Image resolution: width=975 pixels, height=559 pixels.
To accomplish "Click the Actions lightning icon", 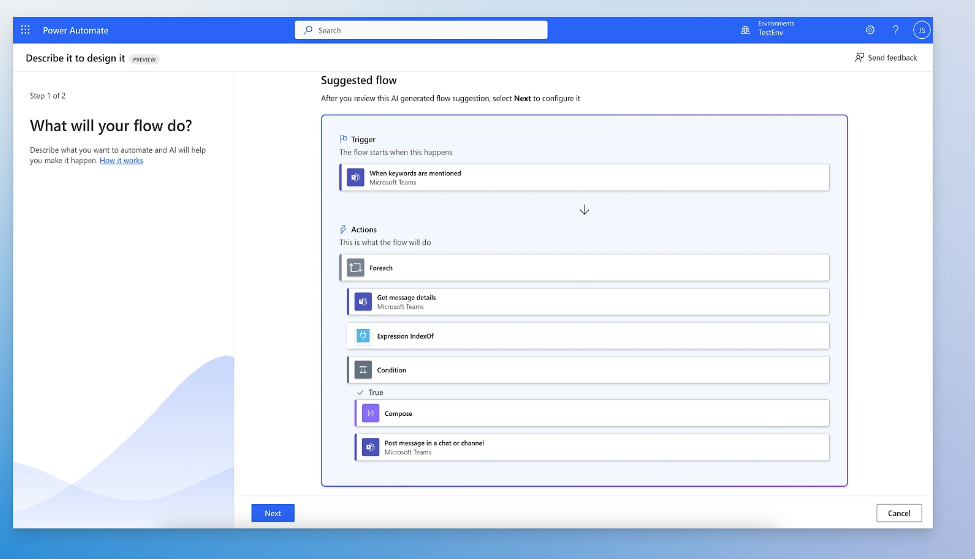I will pos(343,229).
